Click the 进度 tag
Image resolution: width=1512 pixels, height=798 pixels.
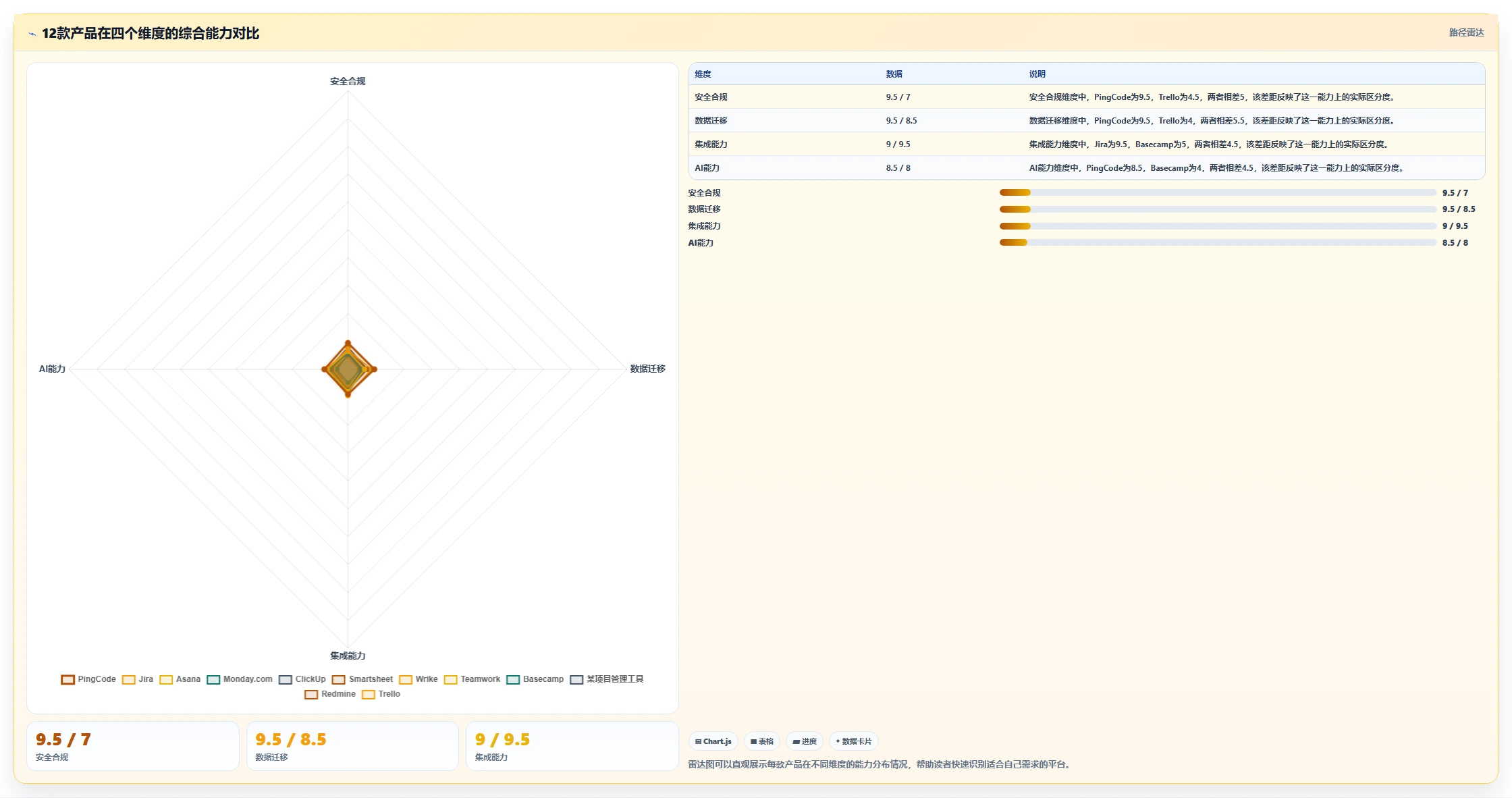point(805,741)
